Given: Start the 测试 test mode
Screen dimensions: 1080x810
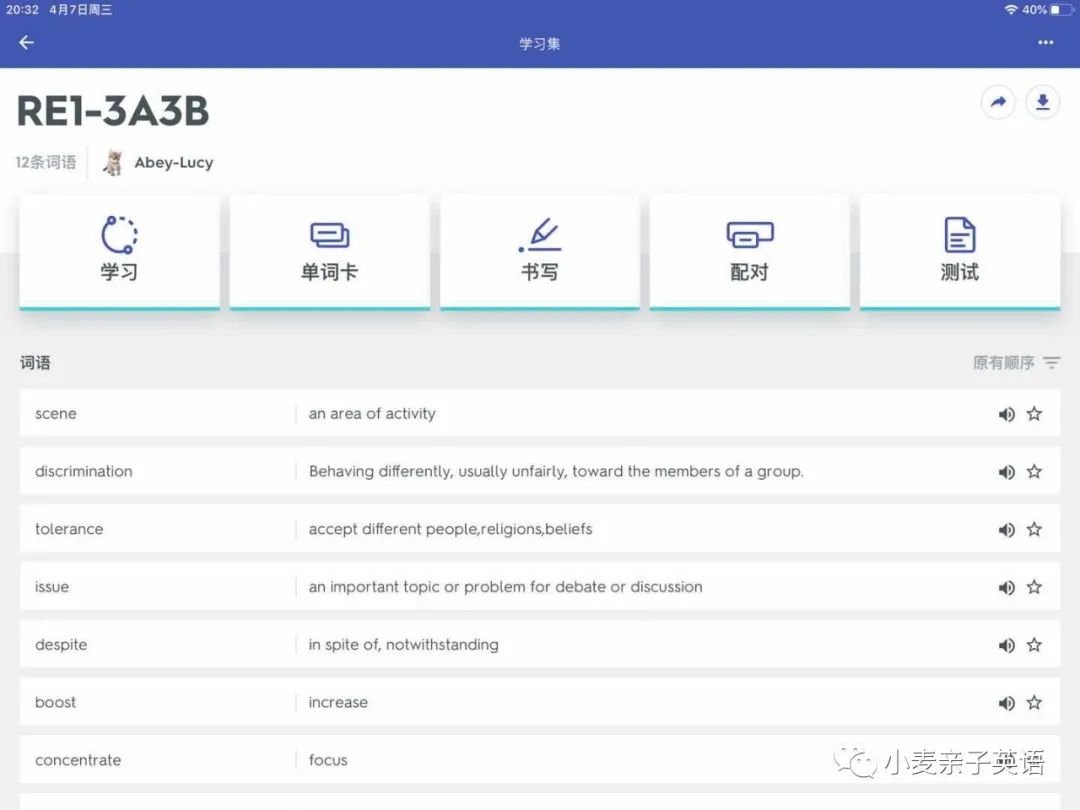Looking at the screenshot, I should click(x=960, y=251).
